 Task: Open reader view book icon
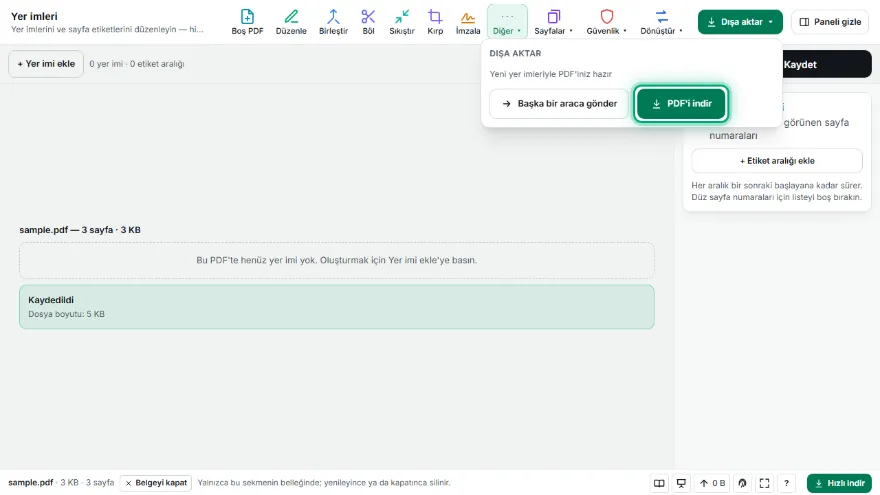point(659,483)
